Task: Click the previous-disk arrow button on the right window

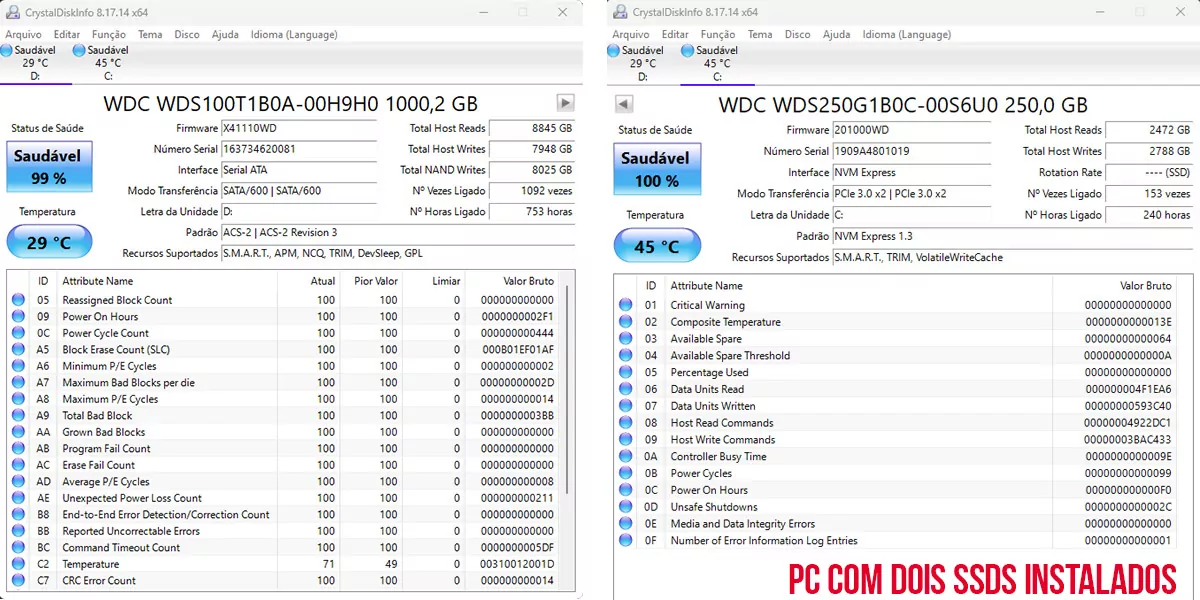Action: click(x=625, y=103)
